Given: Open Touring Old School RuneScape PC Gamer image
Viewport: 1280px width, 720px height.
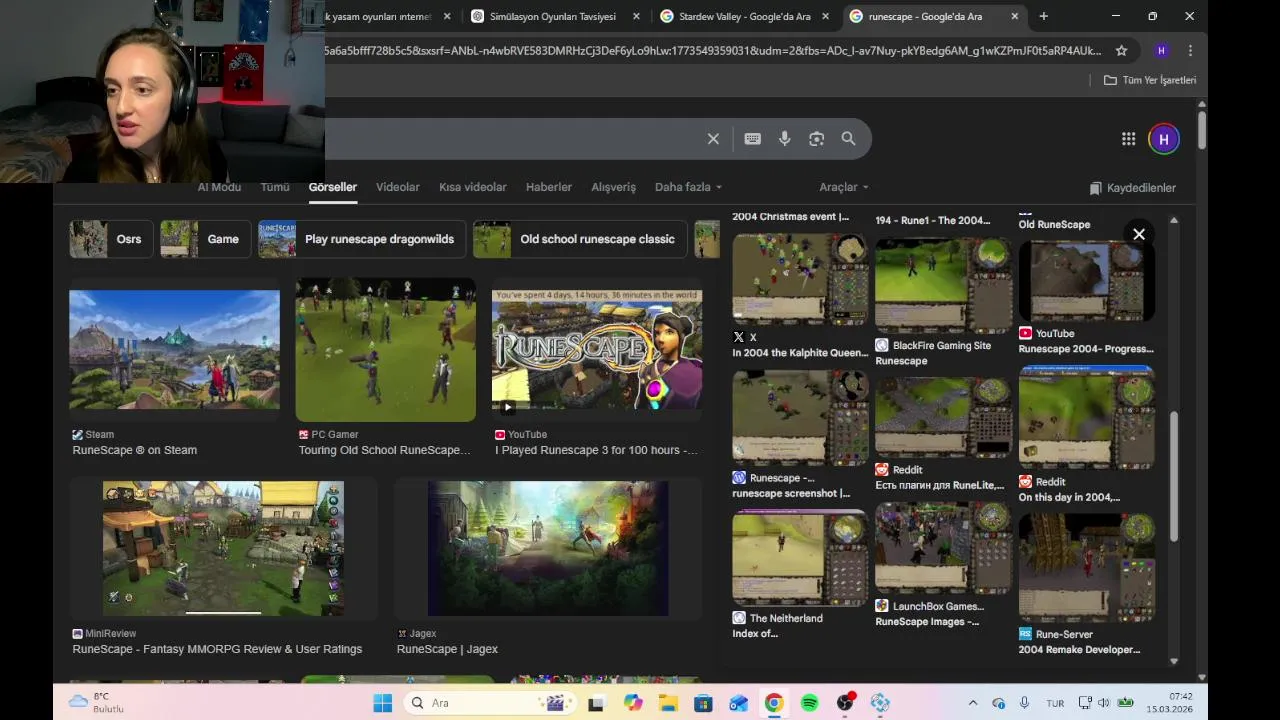Looking at the screenshot, I should [385, 350].
